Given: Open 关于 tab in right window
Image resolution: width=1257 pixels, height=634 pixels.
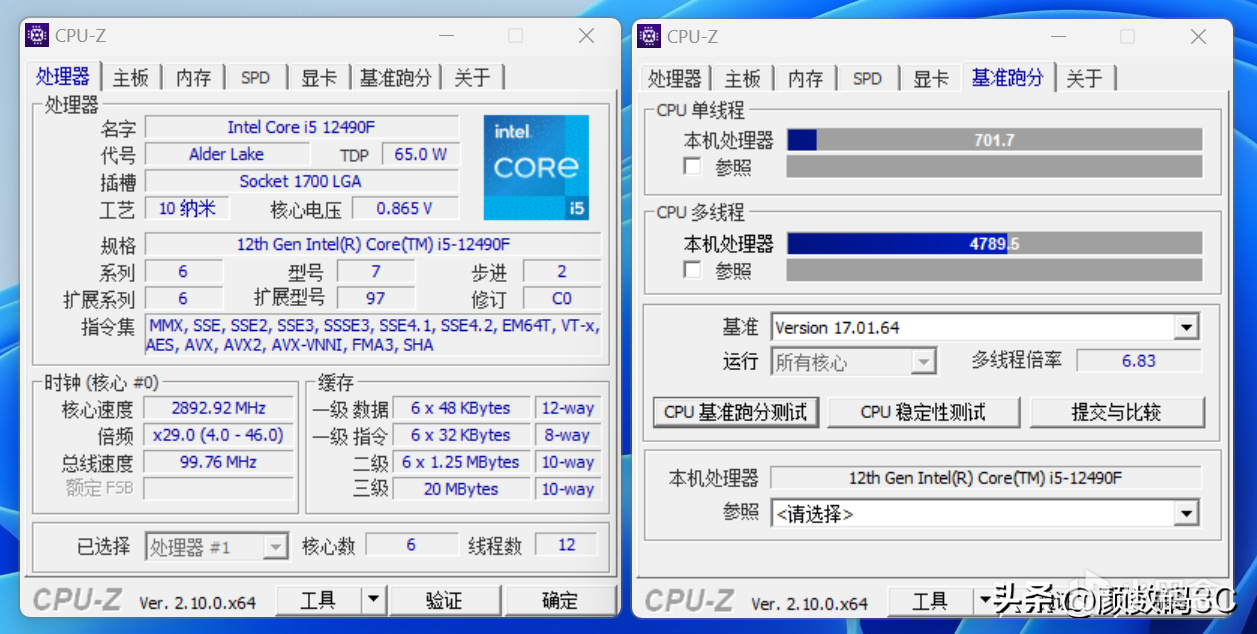Looking at the screenshot, I should coord(1084,78).
